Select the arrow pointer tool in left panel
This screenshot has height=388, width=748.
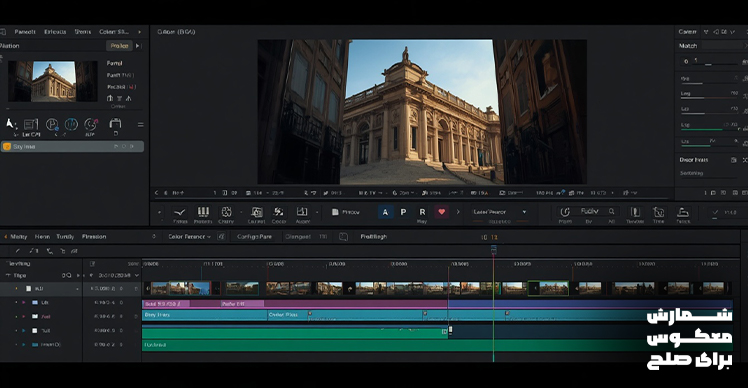10,124
